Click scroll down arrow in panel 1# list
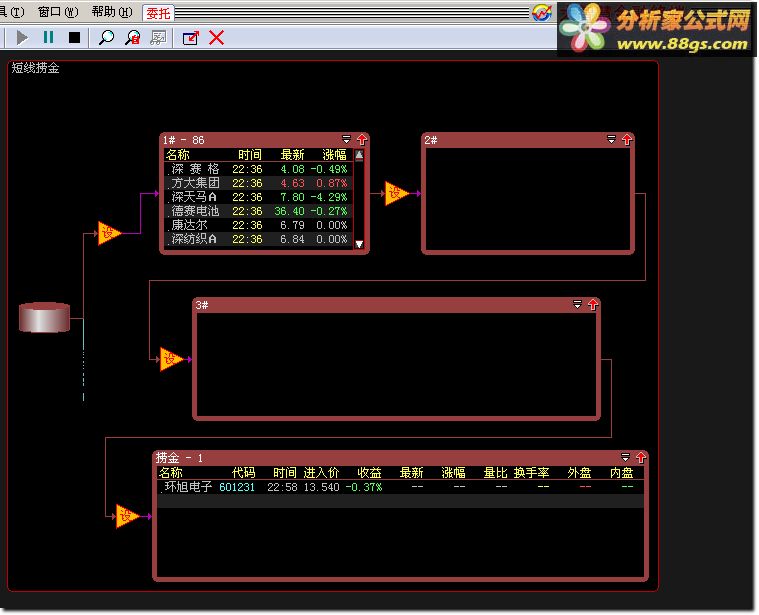 pyautogui.click(x=359, y=244)
